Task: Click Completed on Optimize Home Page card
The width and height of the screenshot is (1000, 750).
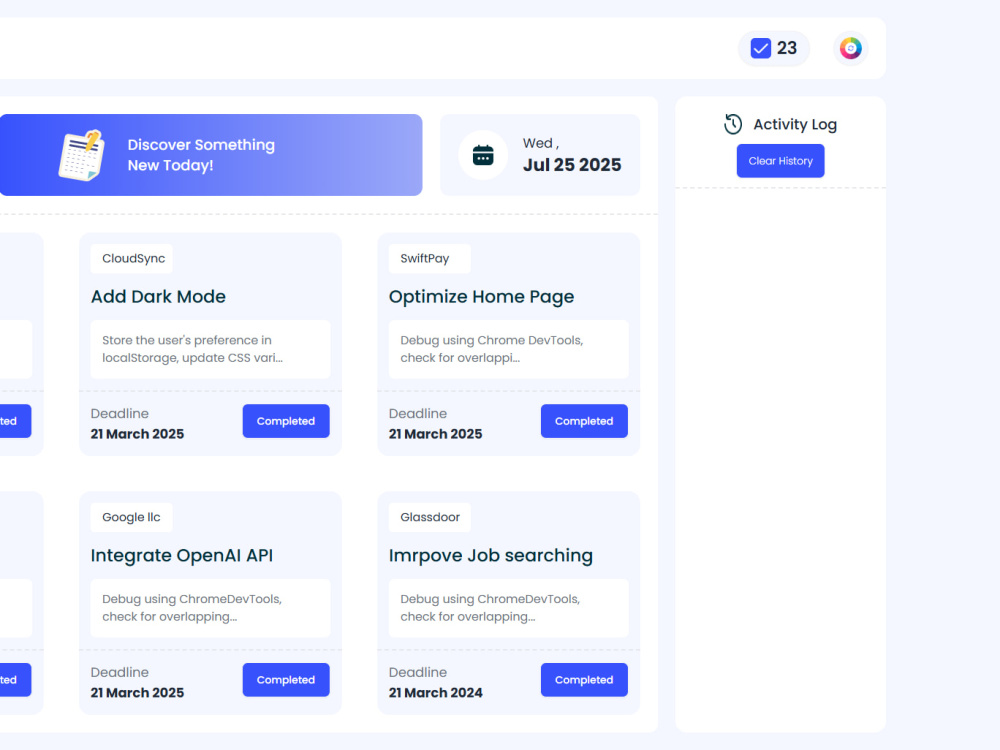Action: tap(584, 421)
